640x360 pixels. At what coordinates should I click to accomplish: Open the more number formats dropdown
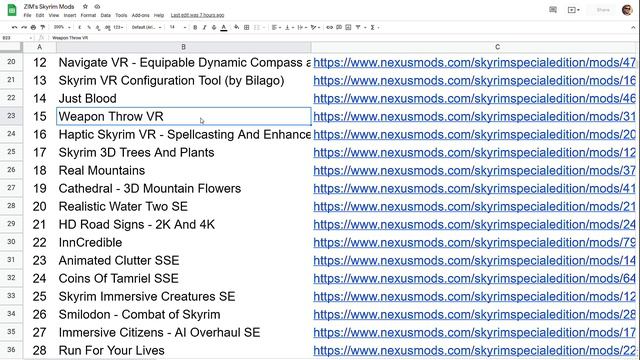[x=118, y=27]
